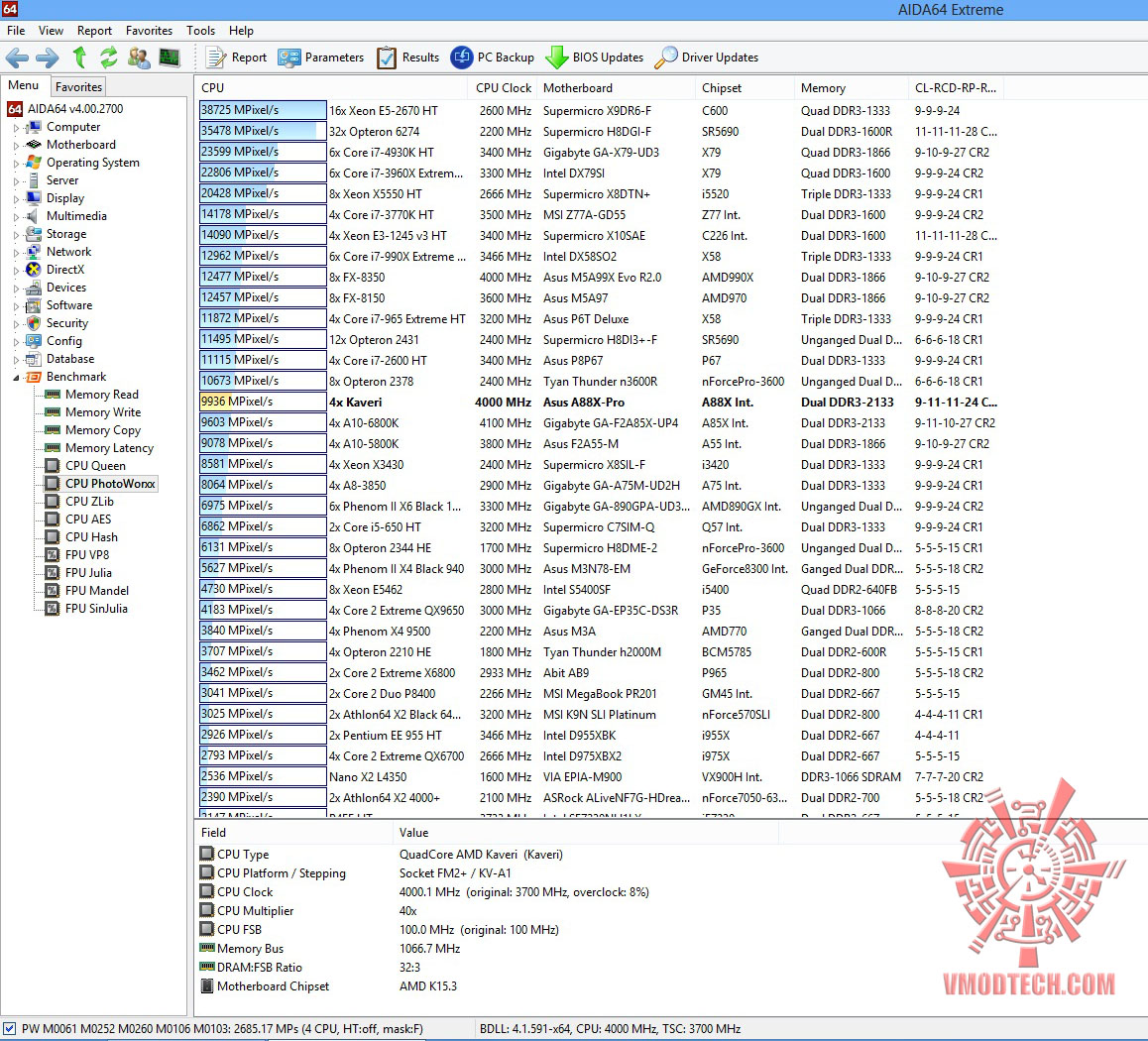Switch to the Favorites tab
The height and width of the screenshot is (1041, 1148).
point(78,86)
